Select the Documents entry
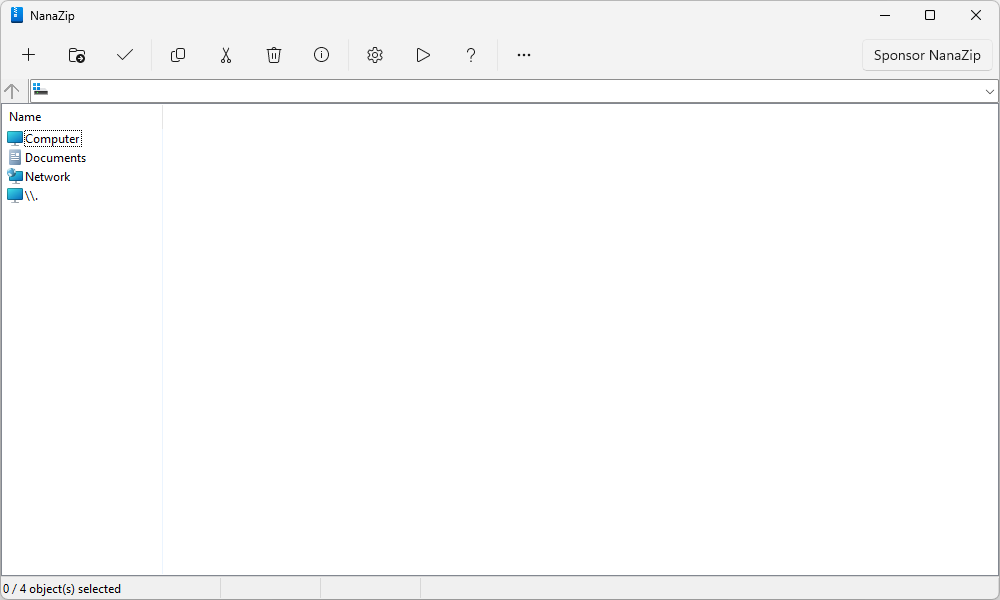Viewport: 1000px width, 600px height. point(55,158)
